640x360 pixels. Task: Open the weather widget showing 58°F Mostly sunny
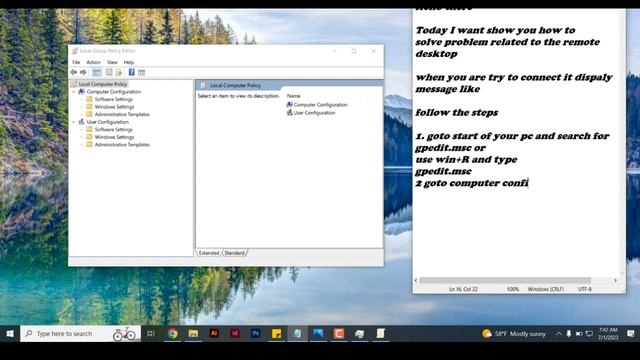click(514, 334)
